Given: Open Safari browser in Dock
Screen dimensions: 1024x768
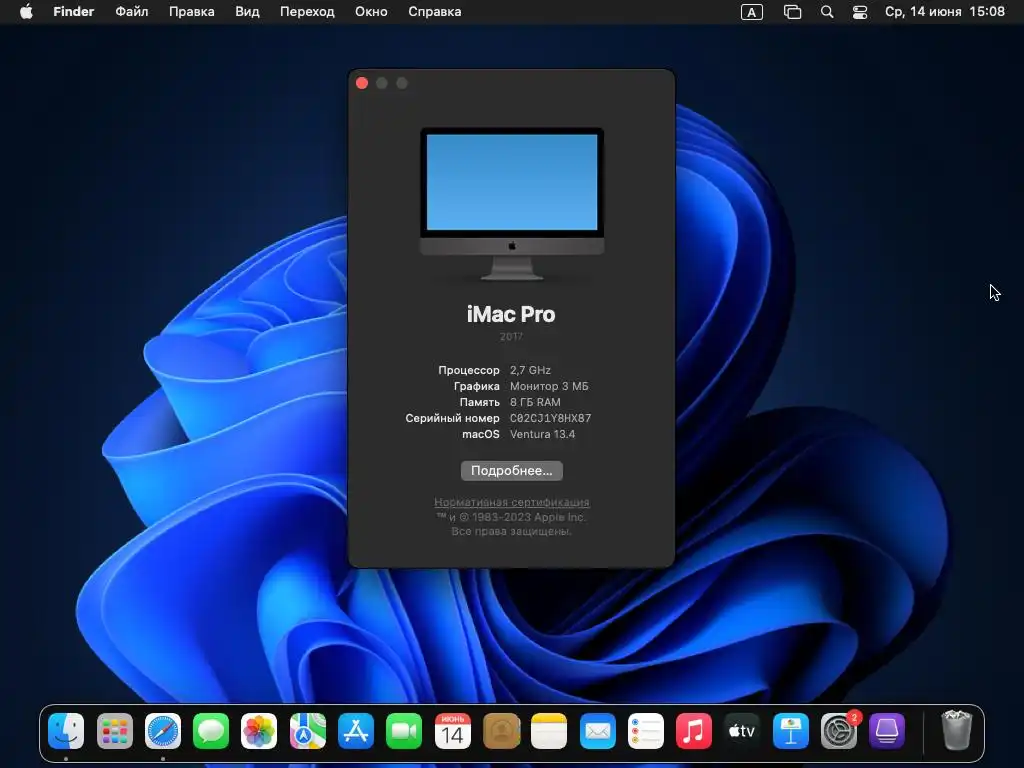Looking at the screenshot, I should point(163,731).
